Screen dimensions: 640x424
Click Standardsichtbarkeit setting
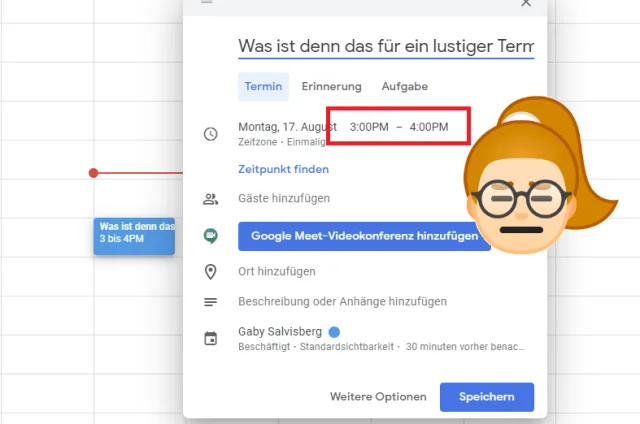347,347
